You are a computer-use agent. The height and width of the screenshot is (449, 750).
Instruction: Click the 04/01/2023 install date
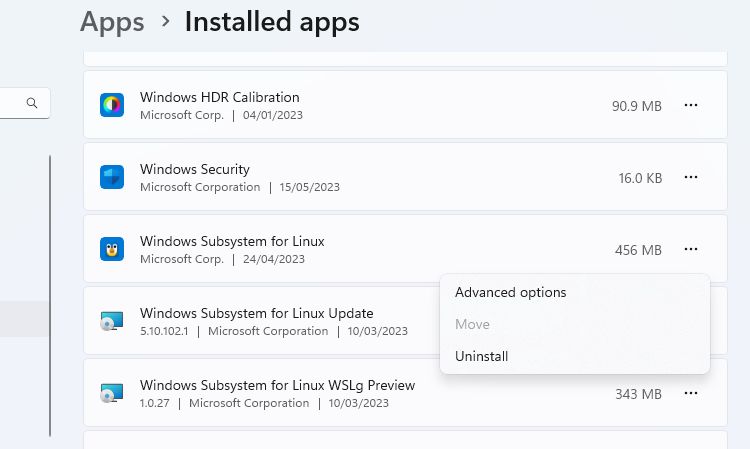tap(273, 115)
